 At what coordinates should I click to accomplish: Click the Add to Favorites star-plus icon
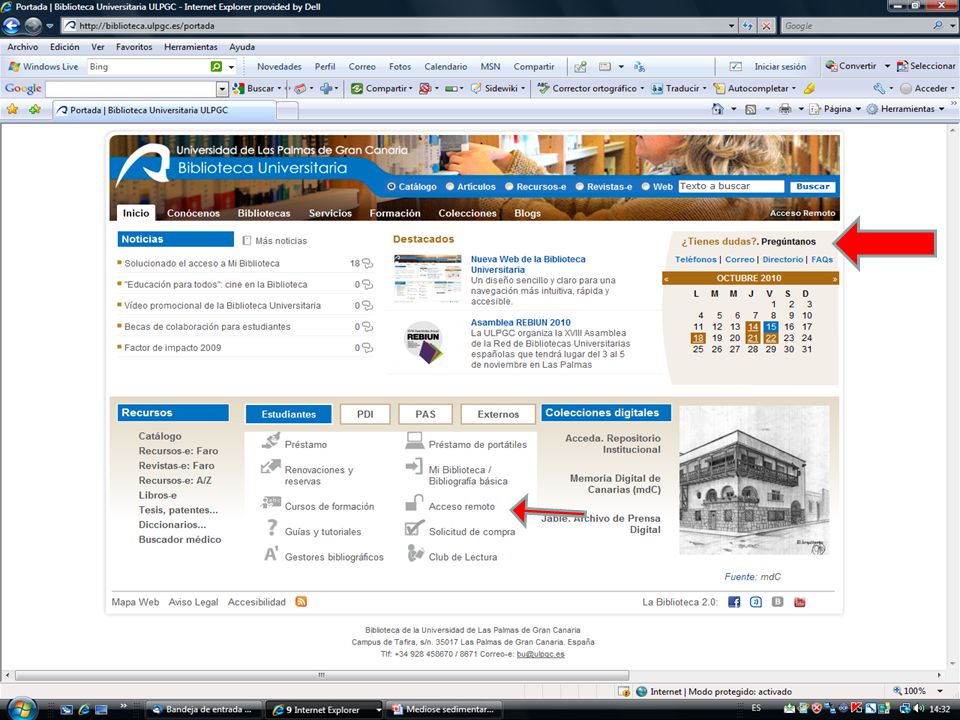(35, 110)
